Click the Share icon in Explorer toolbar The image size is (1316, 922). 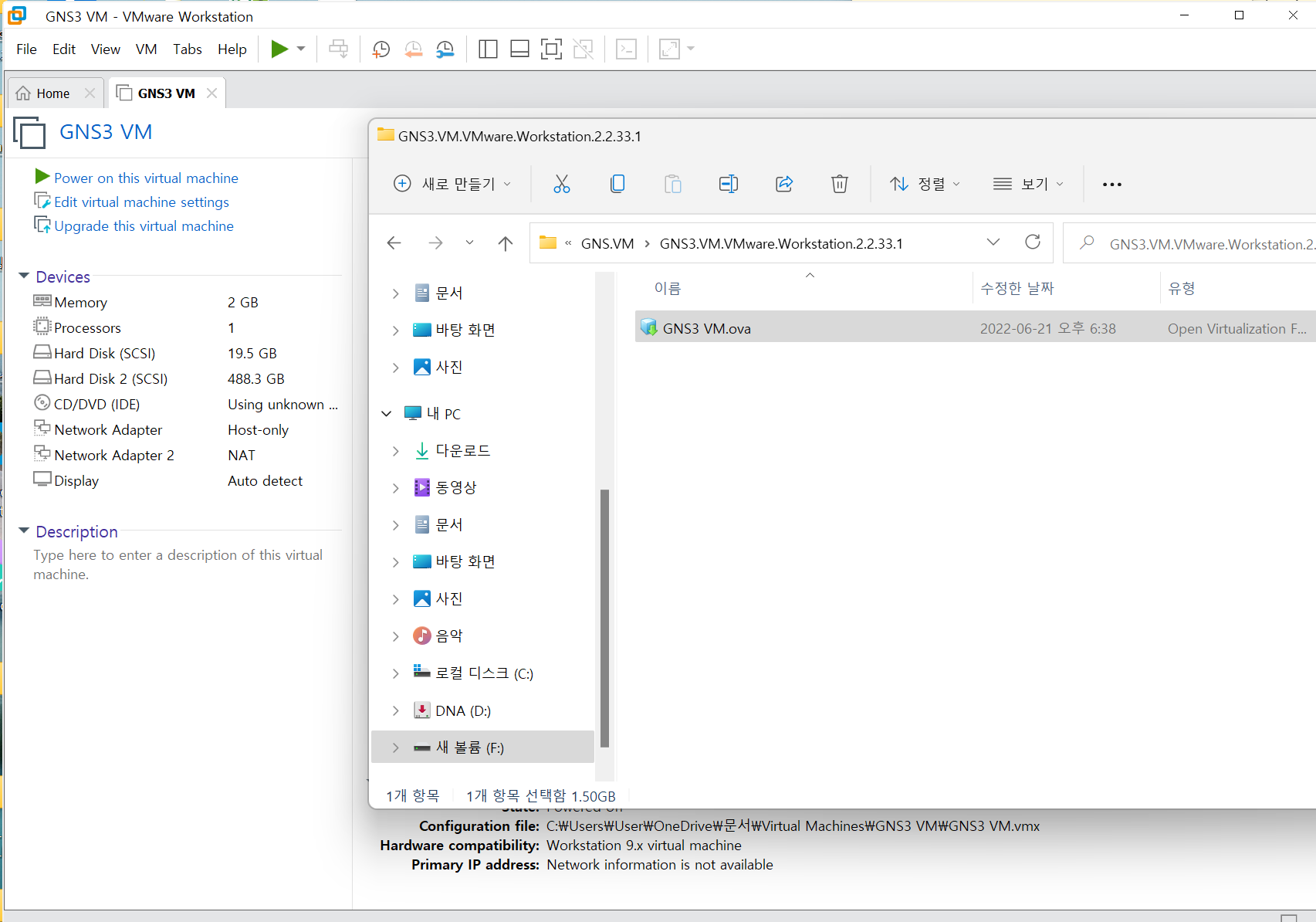(x=784, y=184)
